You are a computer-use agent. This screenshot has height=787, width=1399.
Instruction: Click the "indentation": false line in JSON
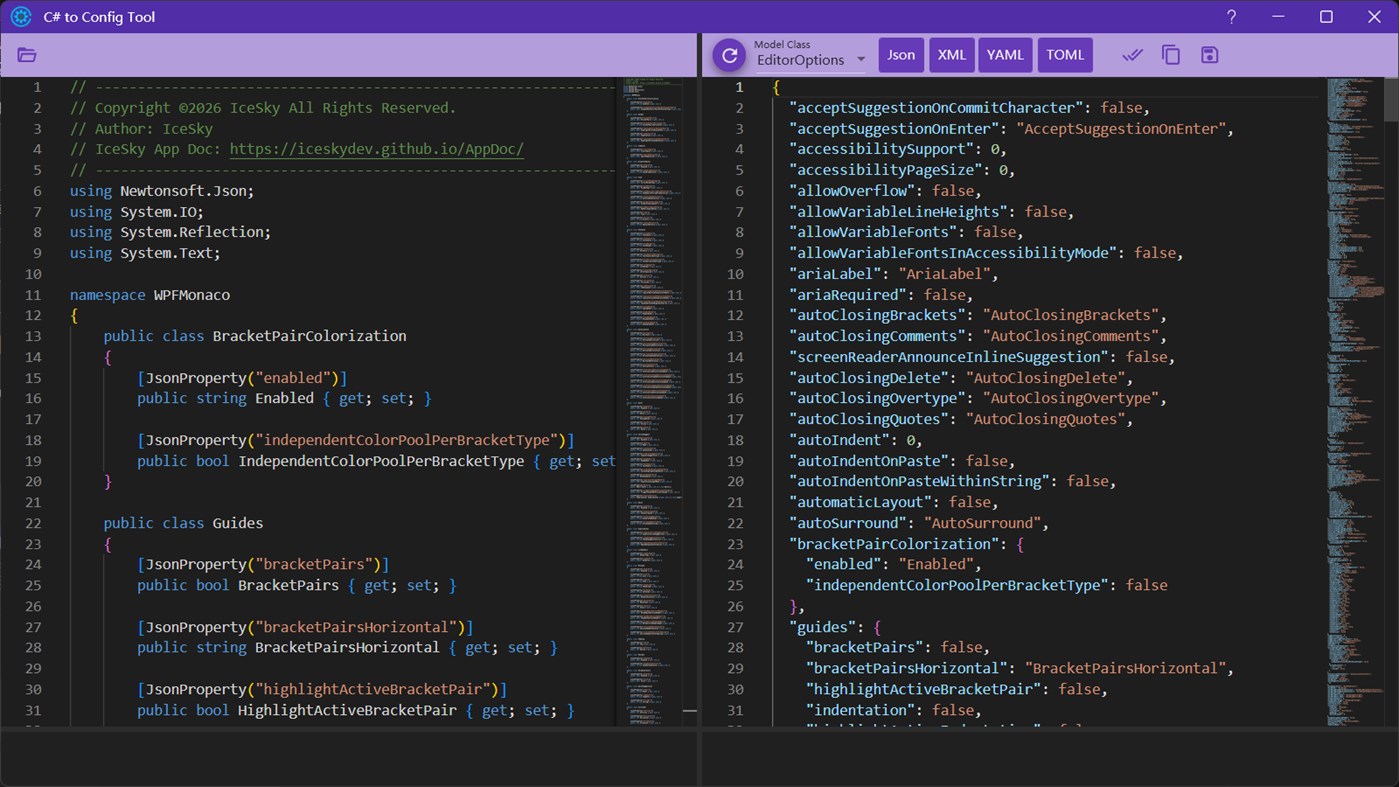coord(894,710)
